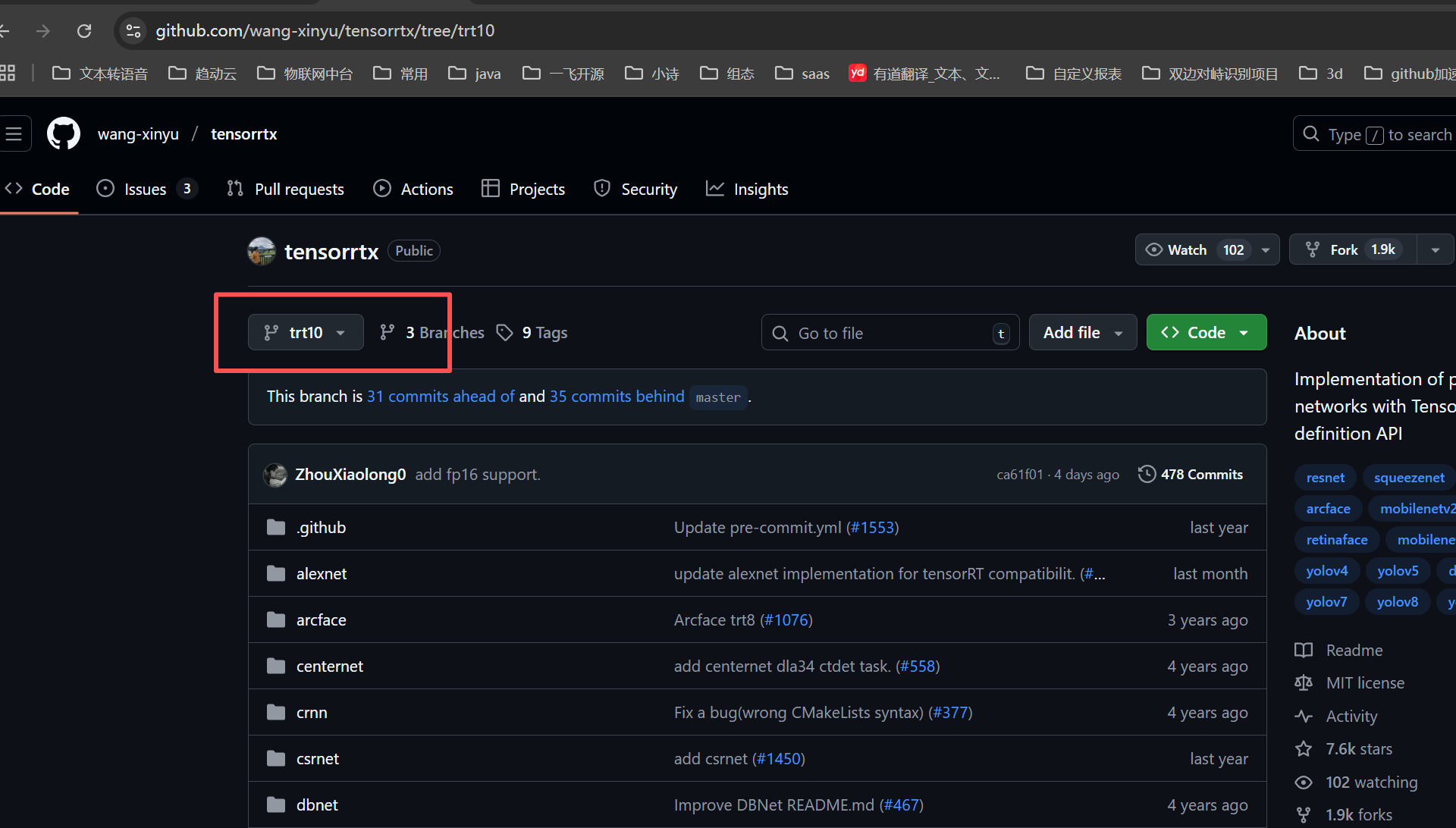The width and height of the screenshot is (1456, 828).
Task: Click the GitHub octocat logo
Action: (64, 134)
